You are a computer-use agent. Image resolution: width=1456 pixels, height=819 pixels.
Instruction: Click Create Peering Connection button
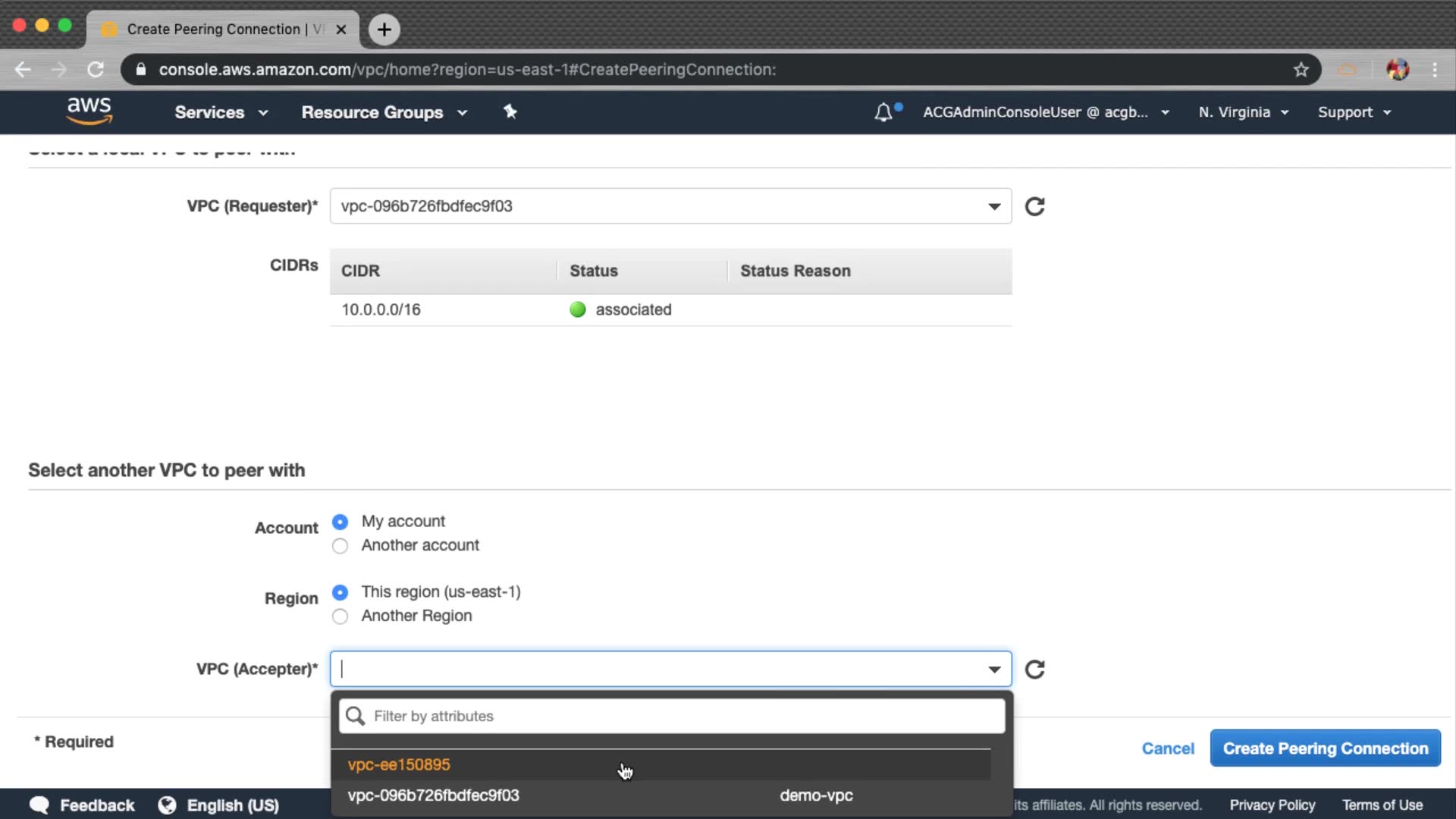coord(1325,748)
